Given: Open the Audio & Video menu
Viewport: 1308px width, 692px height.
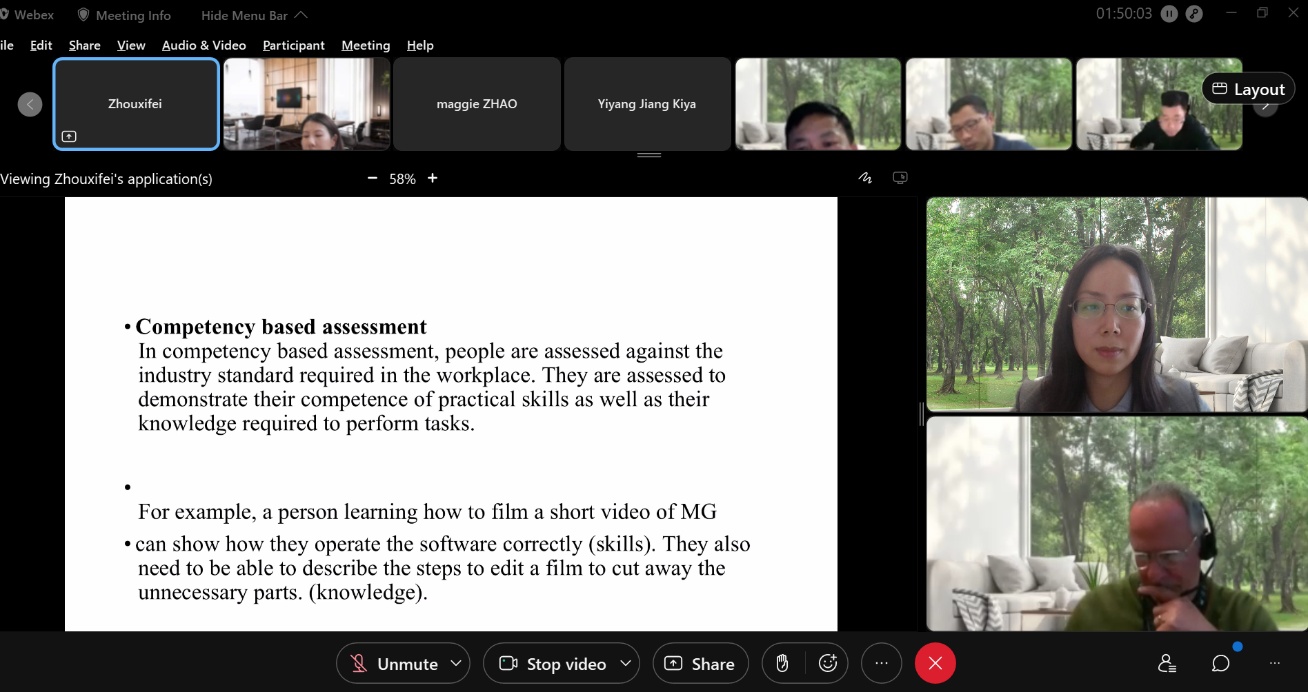Looking at the screenshot, I should [x=204, y=45].
